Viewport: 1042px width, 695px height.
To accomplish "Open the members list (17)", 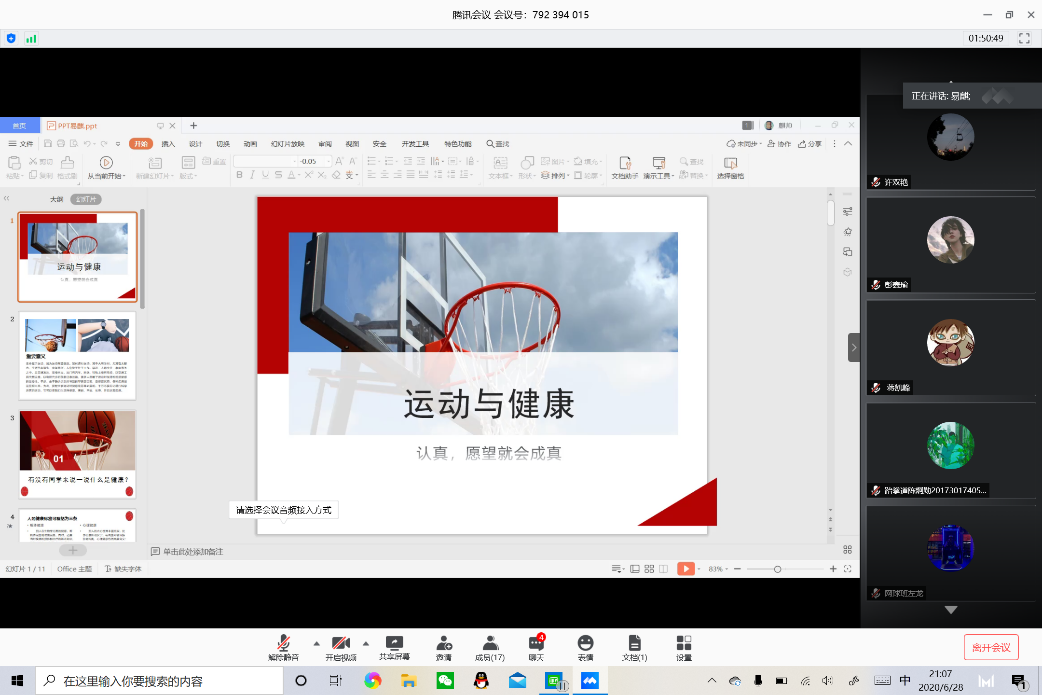I will pyautogui.click(x=490, y=646).
